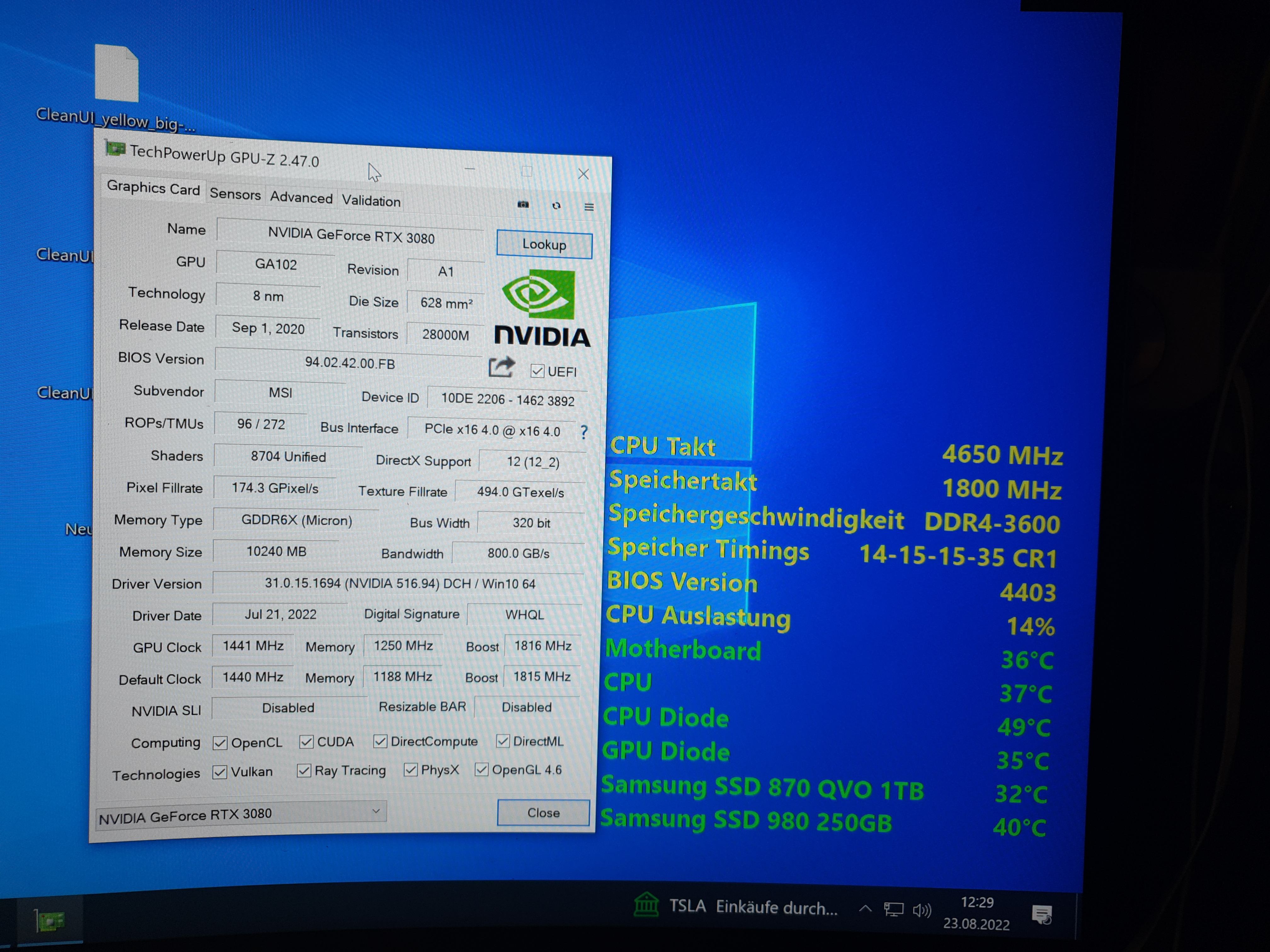Click the GPU-Z taskbar icon
This screenshot has height=952, width=1270.
50,921
